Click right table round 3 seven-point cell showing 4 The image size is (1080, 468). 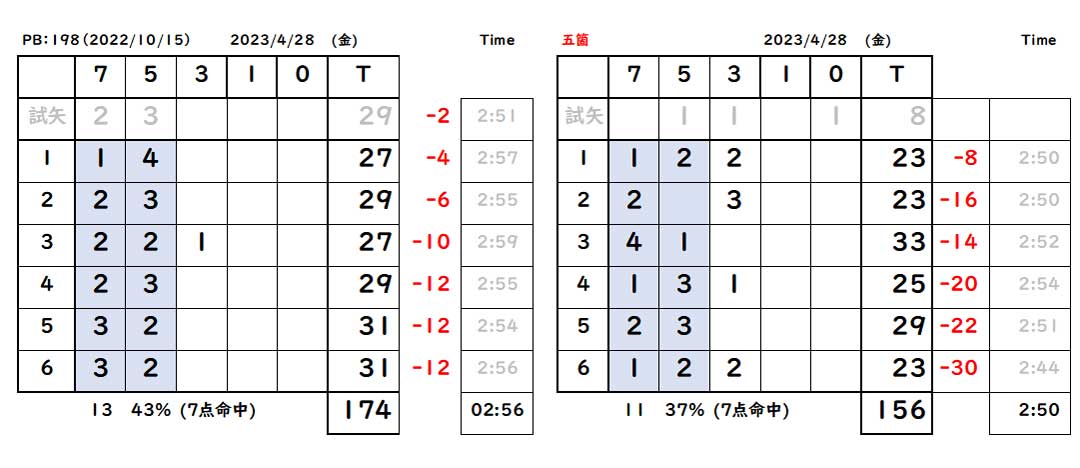point(634,243)
